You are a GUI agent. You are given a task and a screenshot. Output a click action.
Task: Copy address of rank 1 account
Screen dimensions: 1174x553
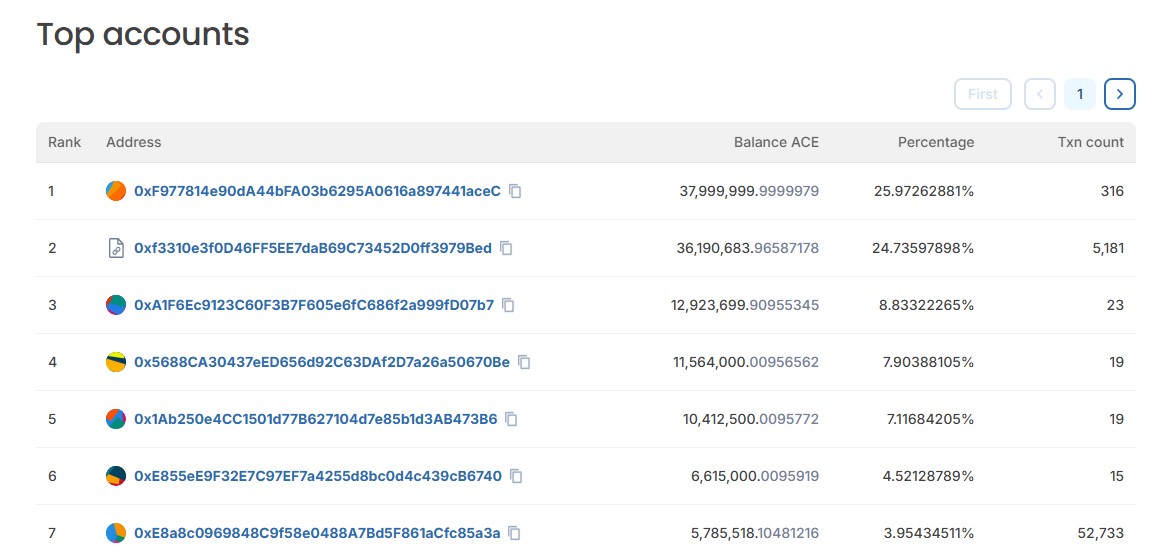point(515,192)
